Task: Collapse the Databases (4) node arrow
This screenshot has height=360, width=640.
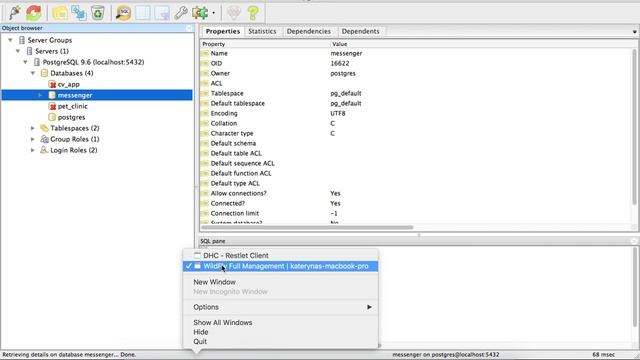Action: coord(33,73)
